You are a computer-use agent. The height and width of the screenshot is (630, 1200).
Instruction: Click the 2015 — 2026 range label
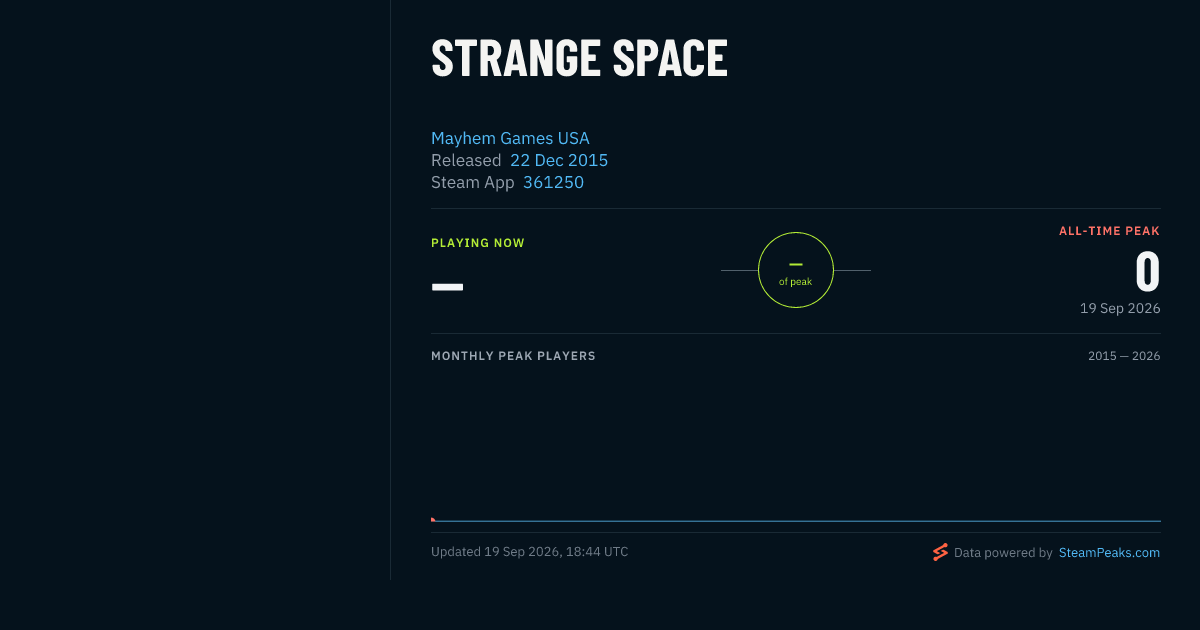pos(1124,356)
